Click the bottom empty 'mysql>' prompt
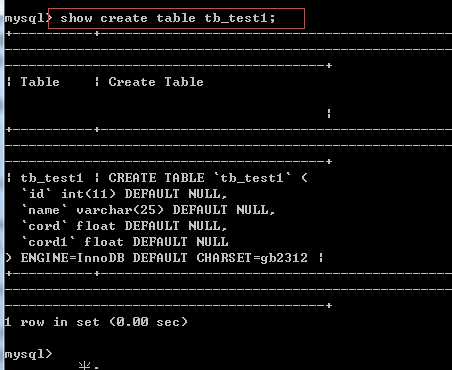The height and width of the screenshot is (370, 452). point(28,354)
